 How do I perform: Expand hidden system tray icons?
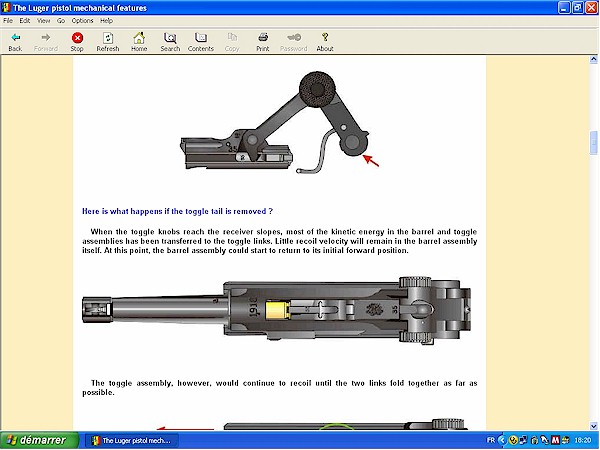click(x=502, y=440)
